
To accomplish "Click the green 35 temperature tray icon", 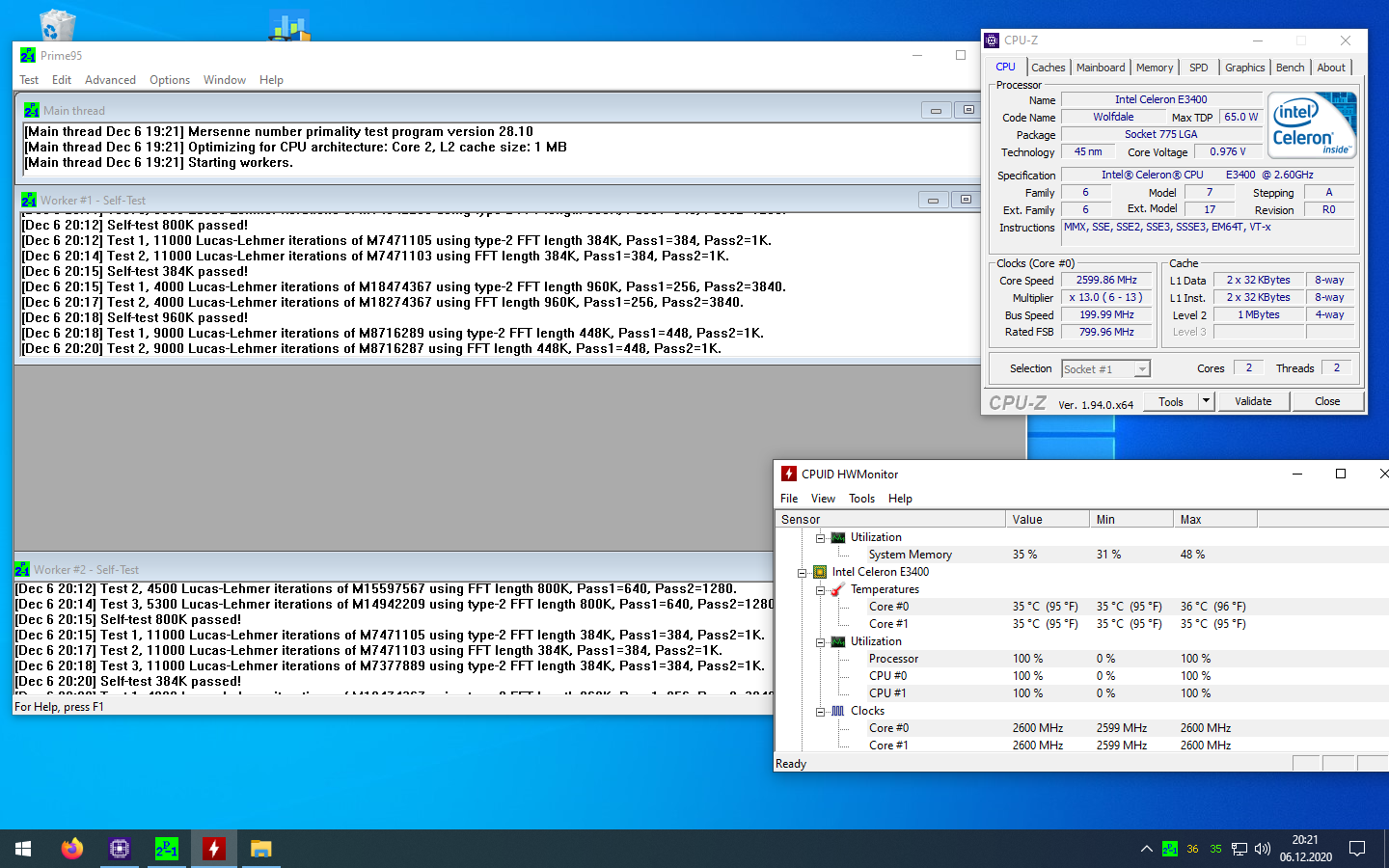I will (x=1215, y=849).
